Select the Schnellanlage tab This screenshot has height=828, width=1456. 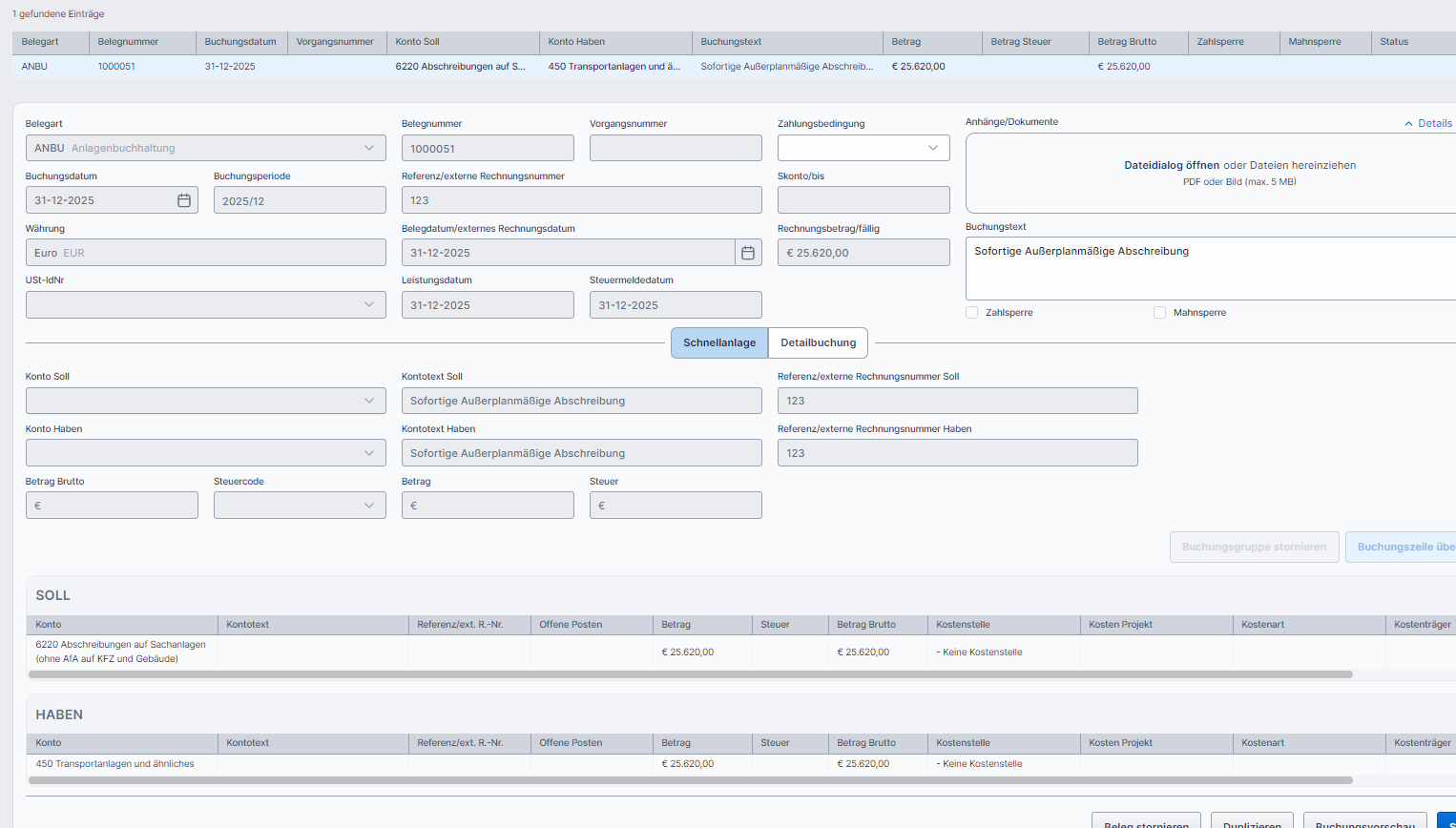coord(718,342)
